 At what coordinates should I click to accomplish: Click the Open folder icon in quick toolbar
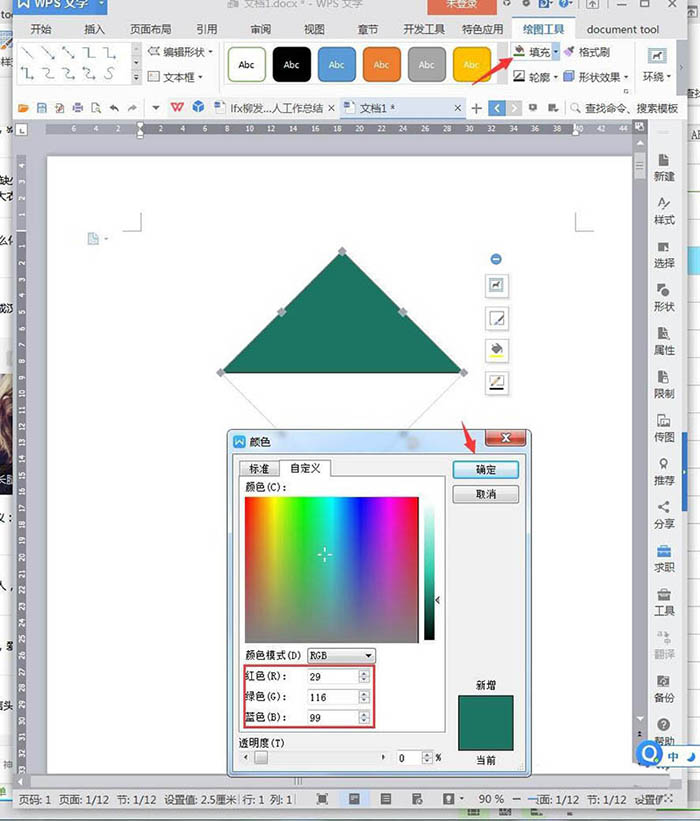pyautogui.click(x=23, y=108)
